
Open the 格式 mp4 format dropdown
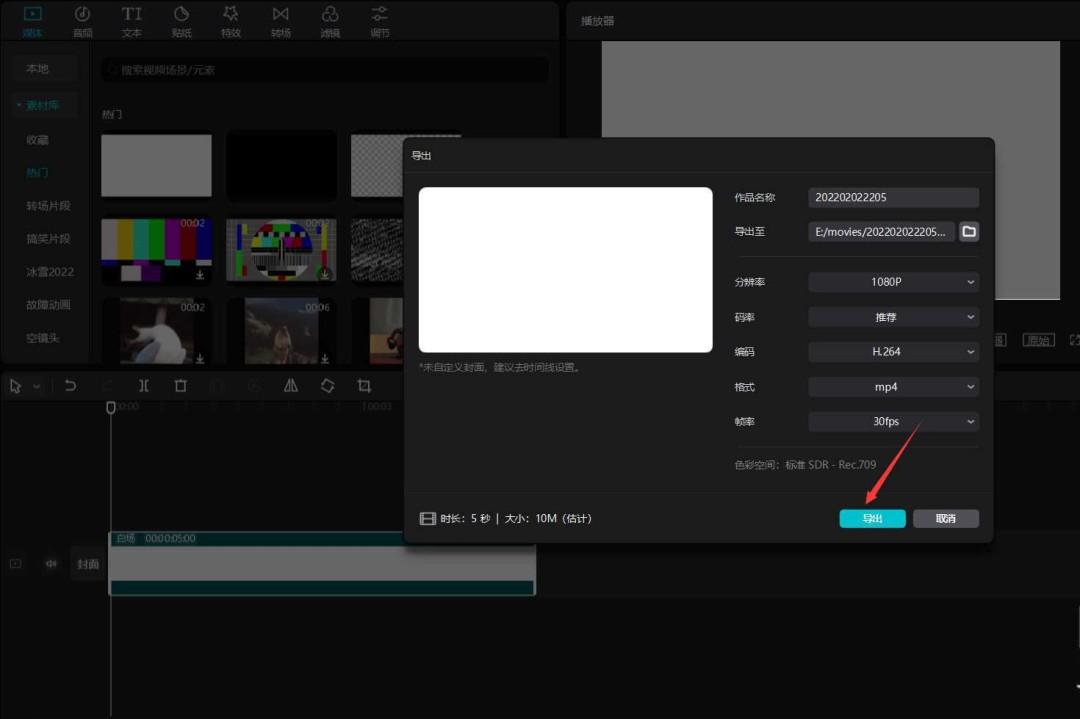click(893, 387)
